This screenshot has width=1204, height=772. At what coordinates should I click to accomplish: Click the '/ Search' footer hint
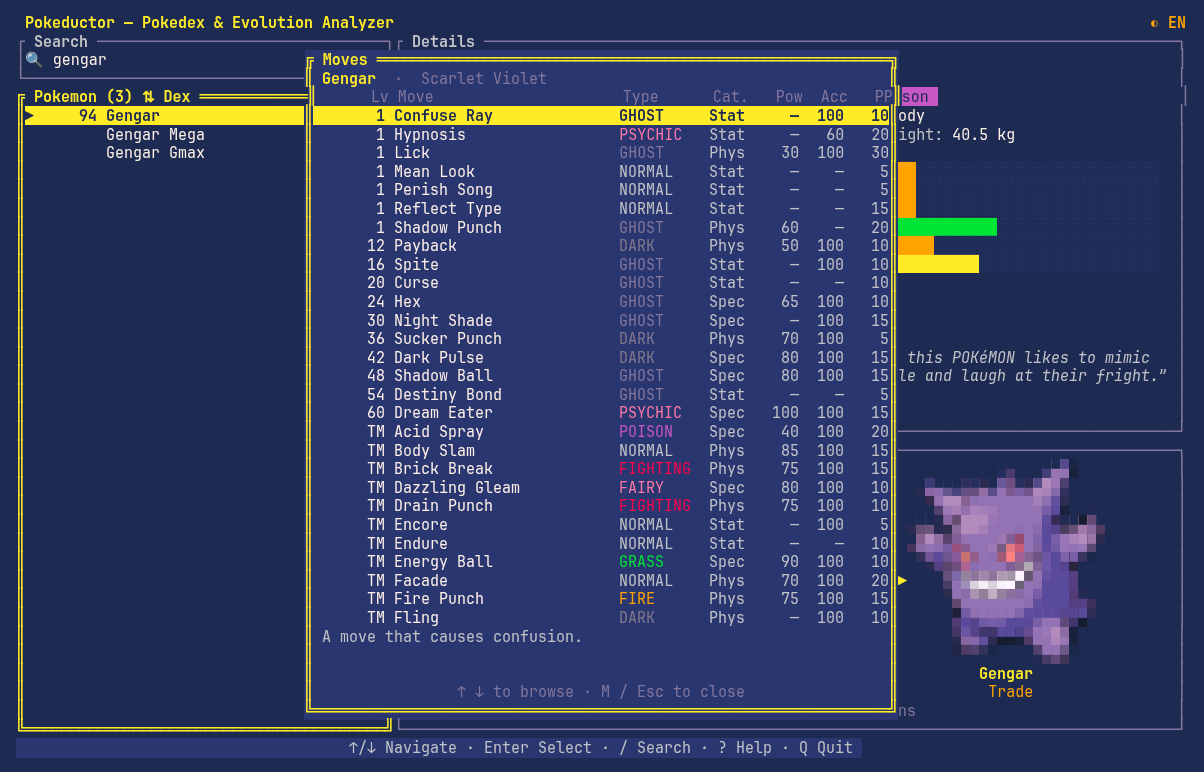(655, 747)
